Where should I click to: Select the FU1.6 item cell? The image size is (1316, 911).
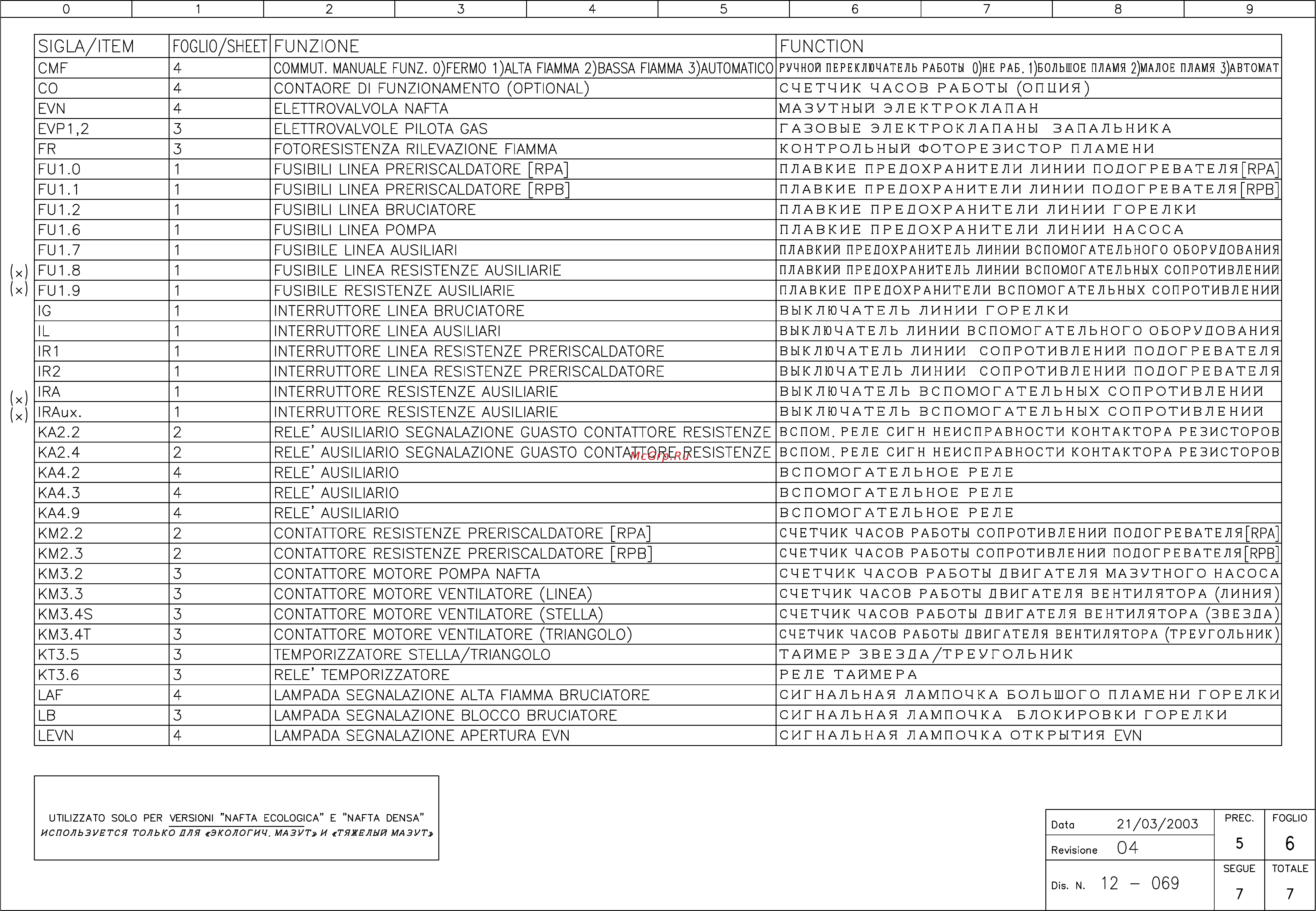(x=101, y=230)
